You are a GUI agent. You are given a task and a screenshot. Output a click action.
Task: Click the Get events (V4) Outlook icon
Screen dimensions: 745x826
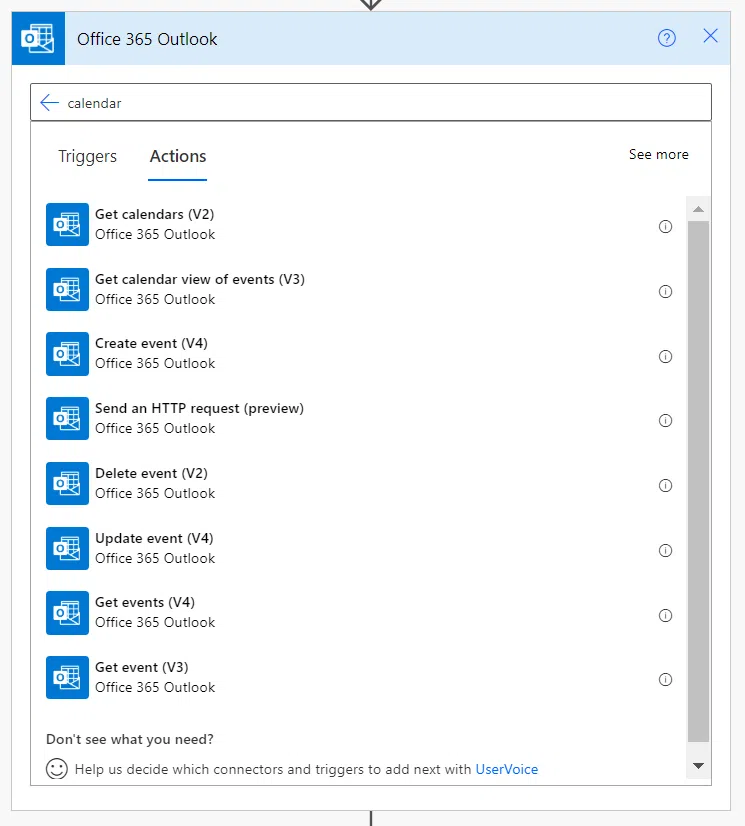click(67, 613)
